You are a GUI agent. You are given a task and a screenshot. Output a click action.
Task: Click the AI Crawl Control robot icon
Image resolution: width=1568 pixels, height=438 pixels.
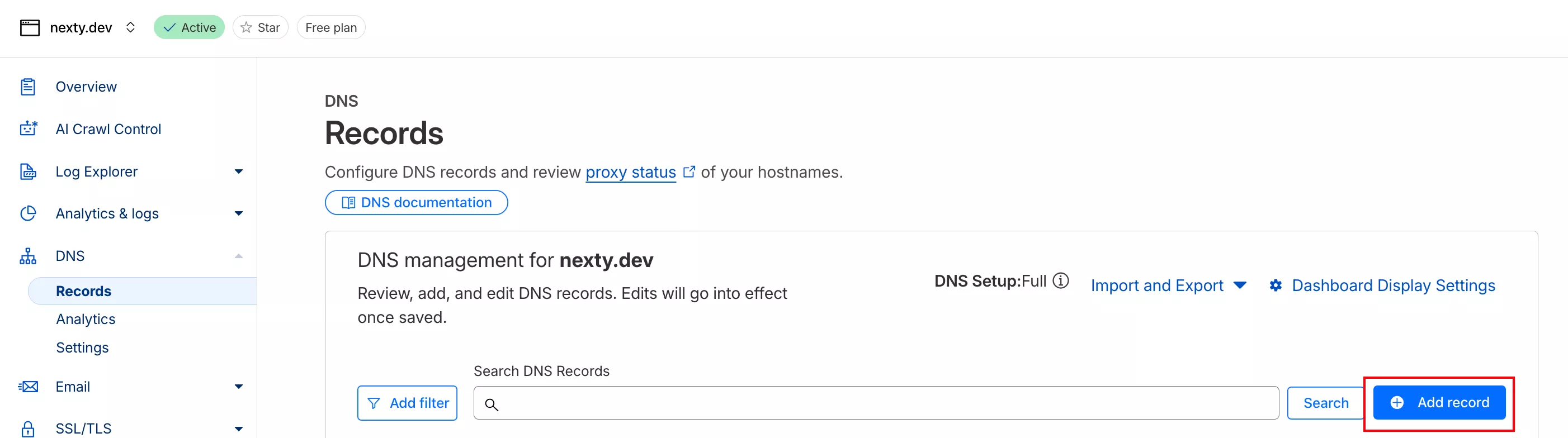pos(28,128)
